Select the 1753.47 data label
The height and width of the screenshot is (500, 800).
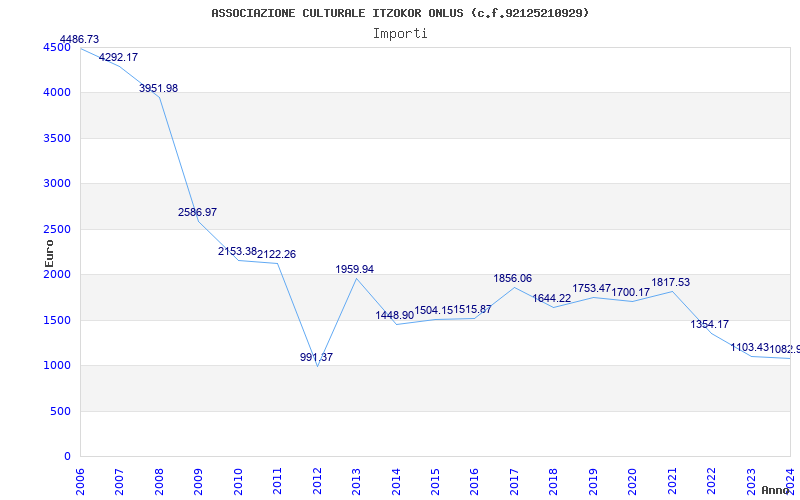click(592, 288)
